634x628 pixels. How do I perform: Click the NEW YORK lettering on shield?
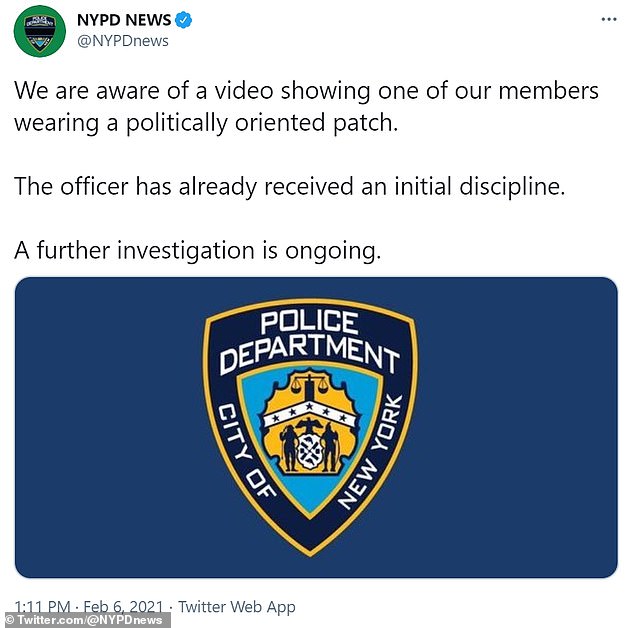pos(370,451)
